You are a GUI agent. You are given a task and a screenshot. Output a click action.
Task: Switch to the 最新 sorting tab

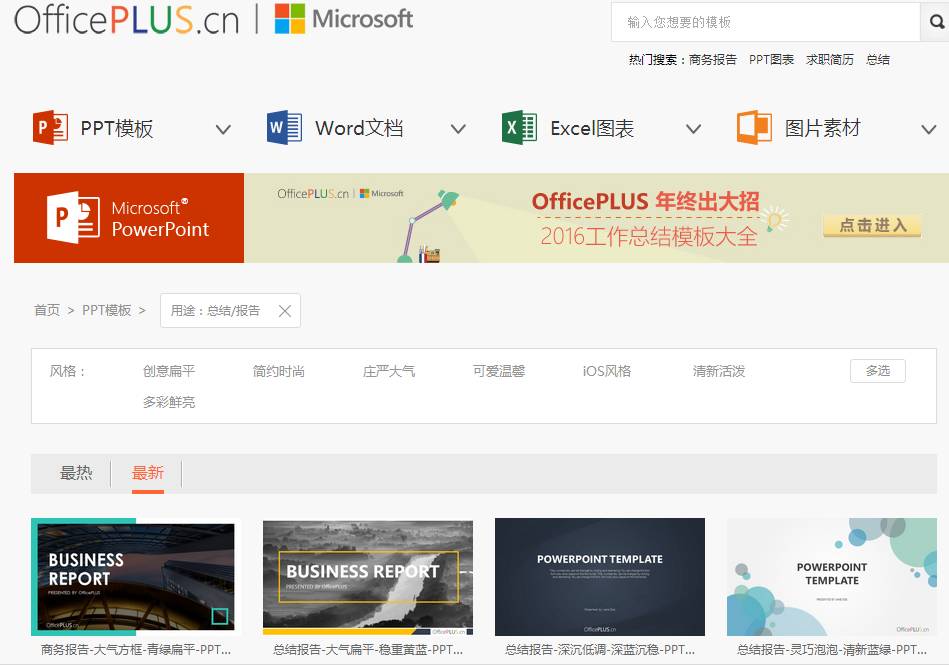point(148,473)
